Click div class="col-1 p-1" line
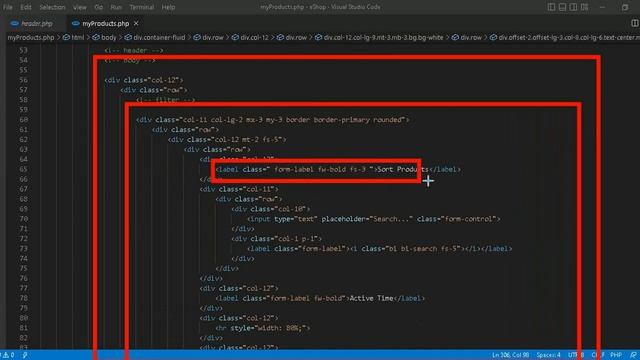Viewport: 640px width, 360px height. (277, 239)
